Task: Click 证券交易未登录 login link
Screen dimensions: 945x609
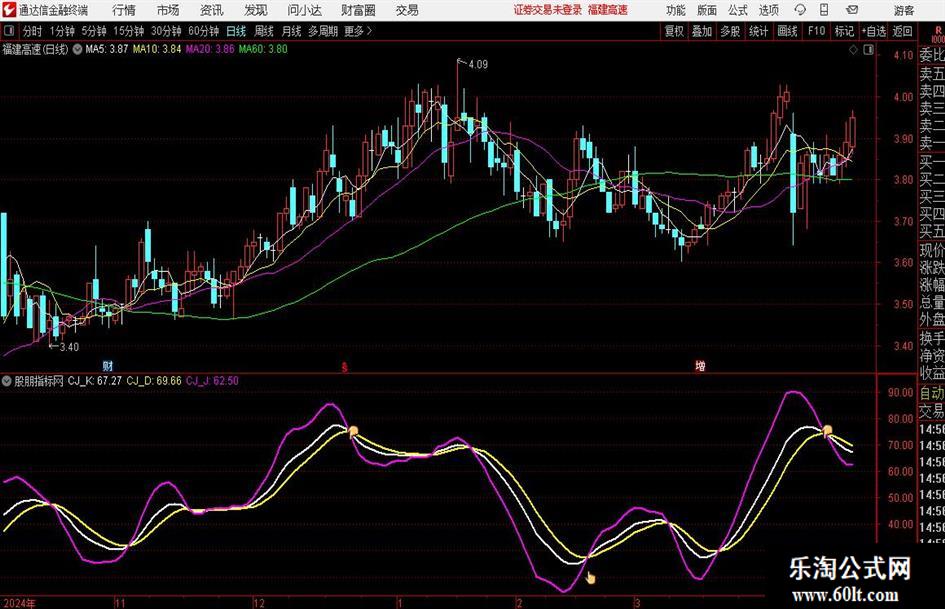Action: 548,10
